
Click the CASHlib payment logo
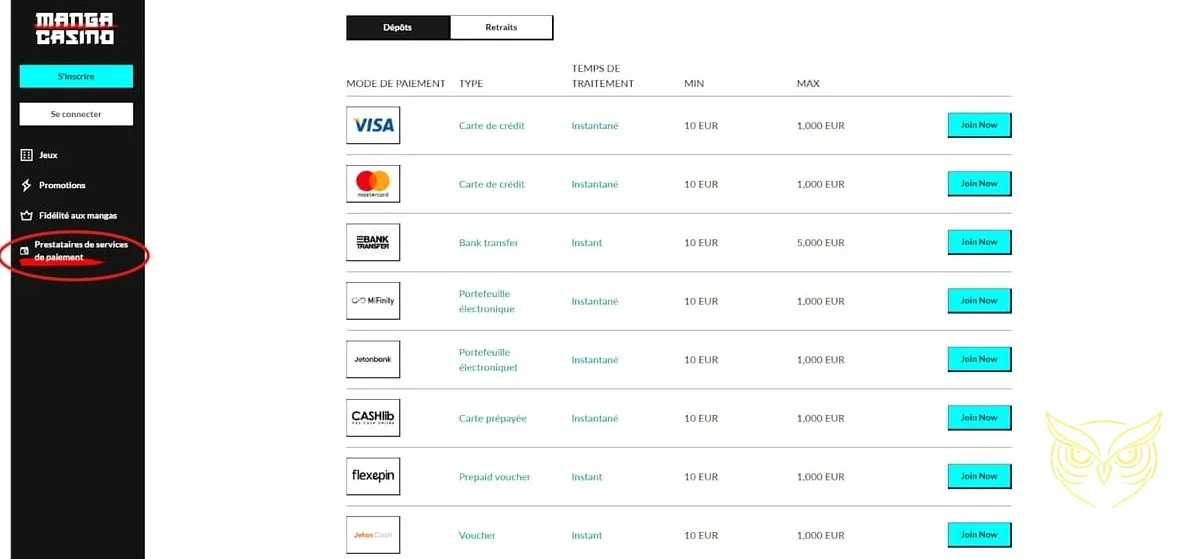373,418
